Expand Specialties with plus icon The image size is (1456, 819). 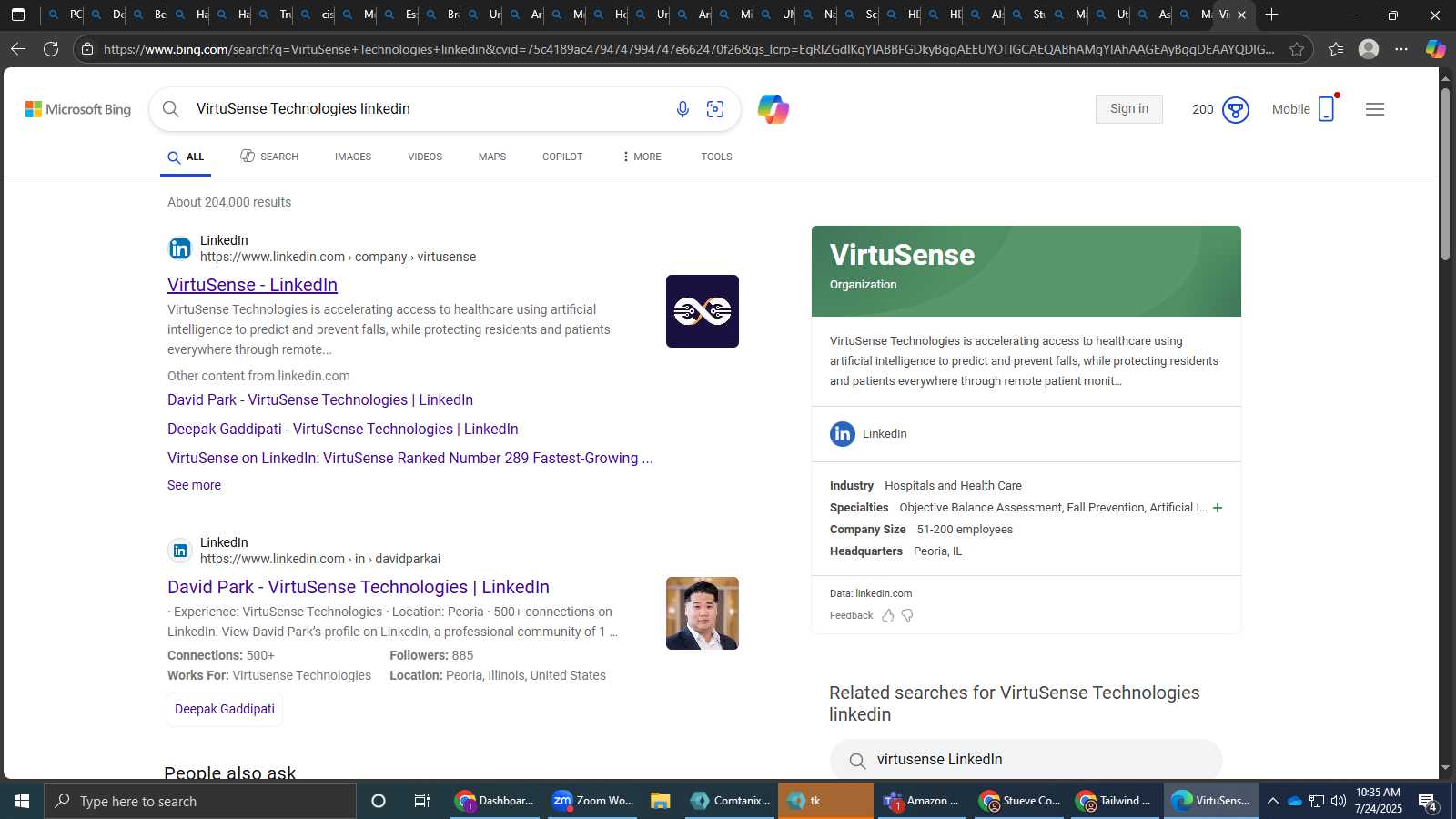tap(1218, 508)
